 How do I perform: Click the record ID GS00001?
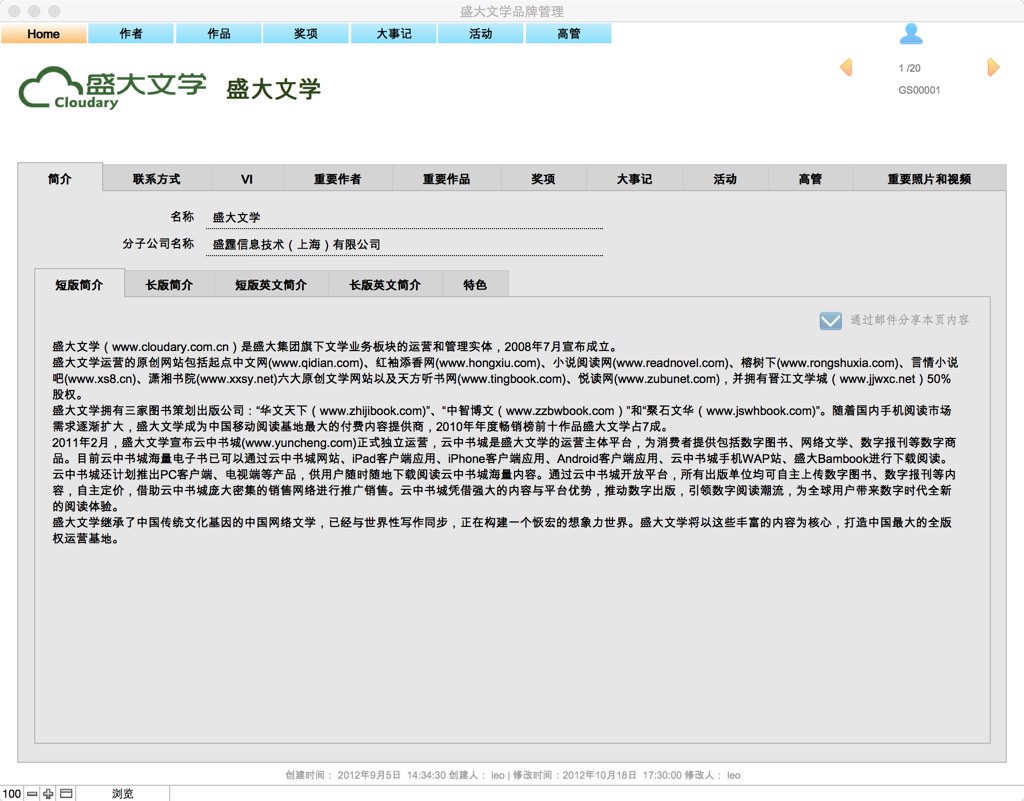920,90
